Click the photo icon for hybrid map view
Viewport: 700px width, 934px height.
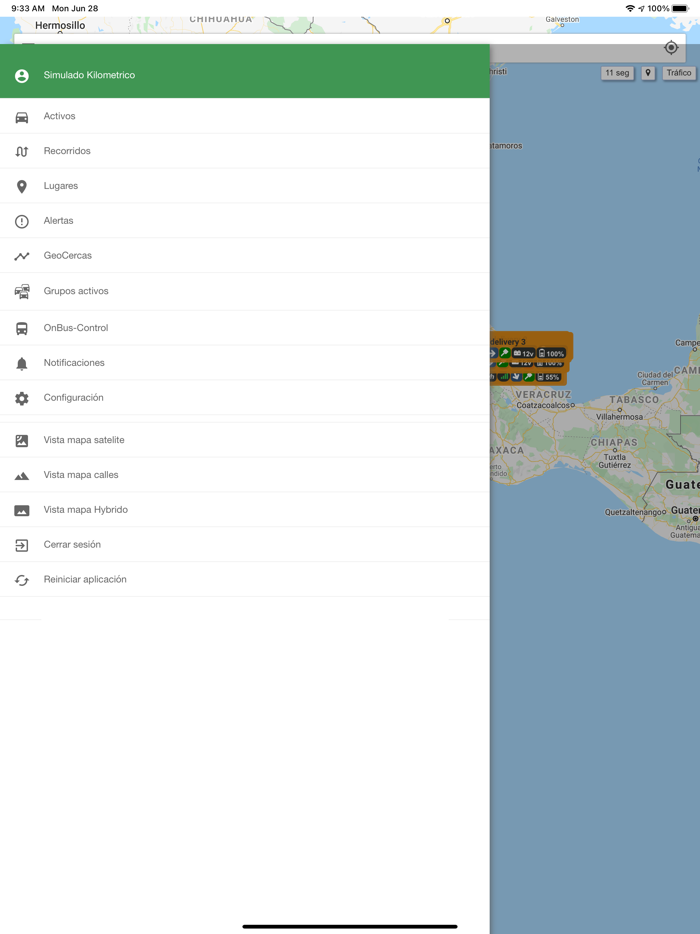tap(21, 510)
